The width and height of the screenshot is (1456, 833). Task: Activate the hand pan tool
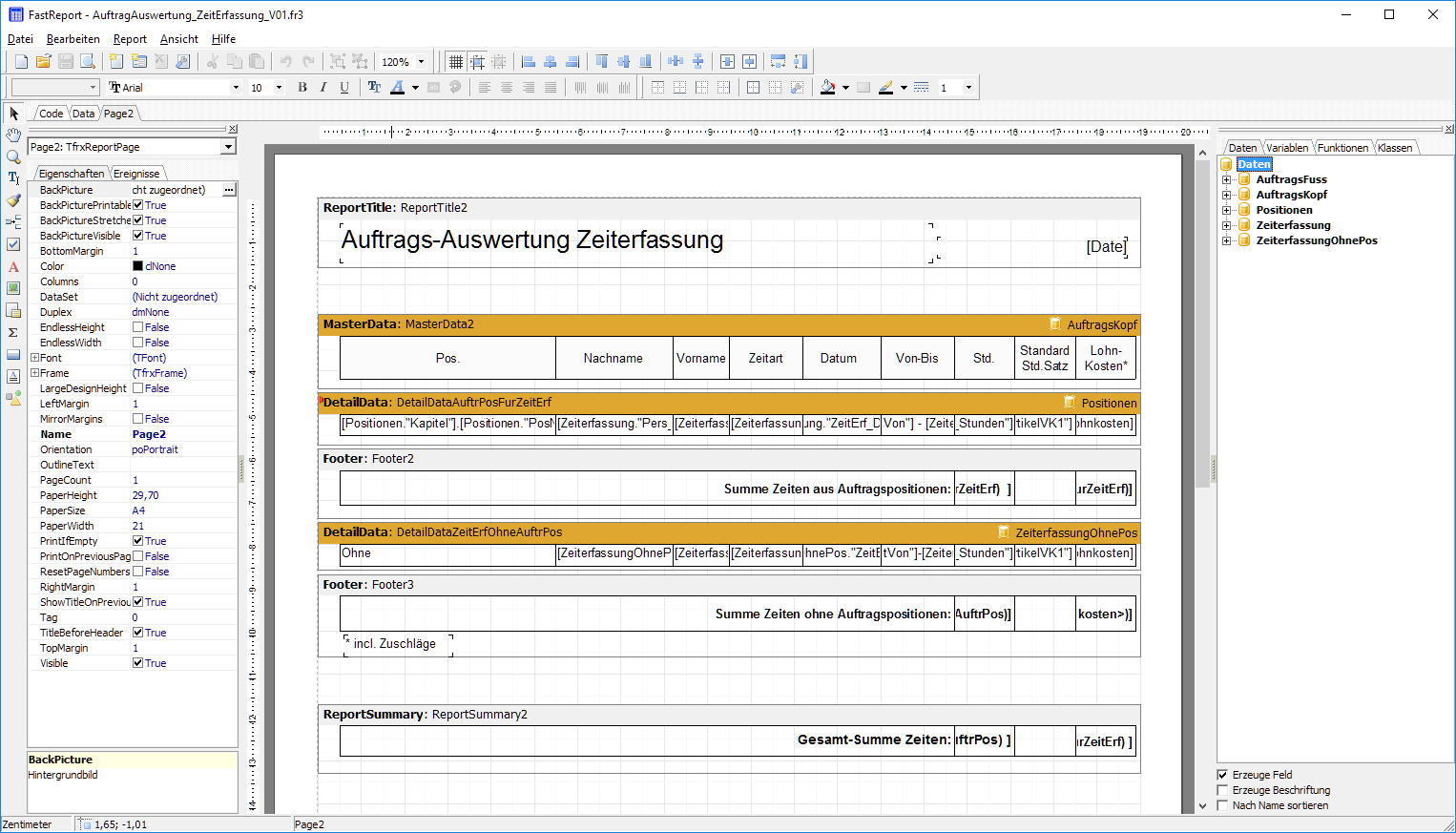point(13,135)
